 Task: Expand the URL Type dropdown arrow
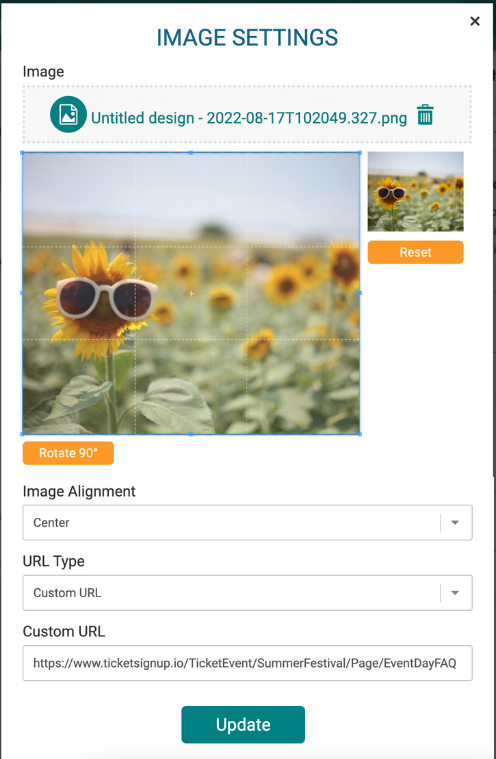[x=455, y=593]
